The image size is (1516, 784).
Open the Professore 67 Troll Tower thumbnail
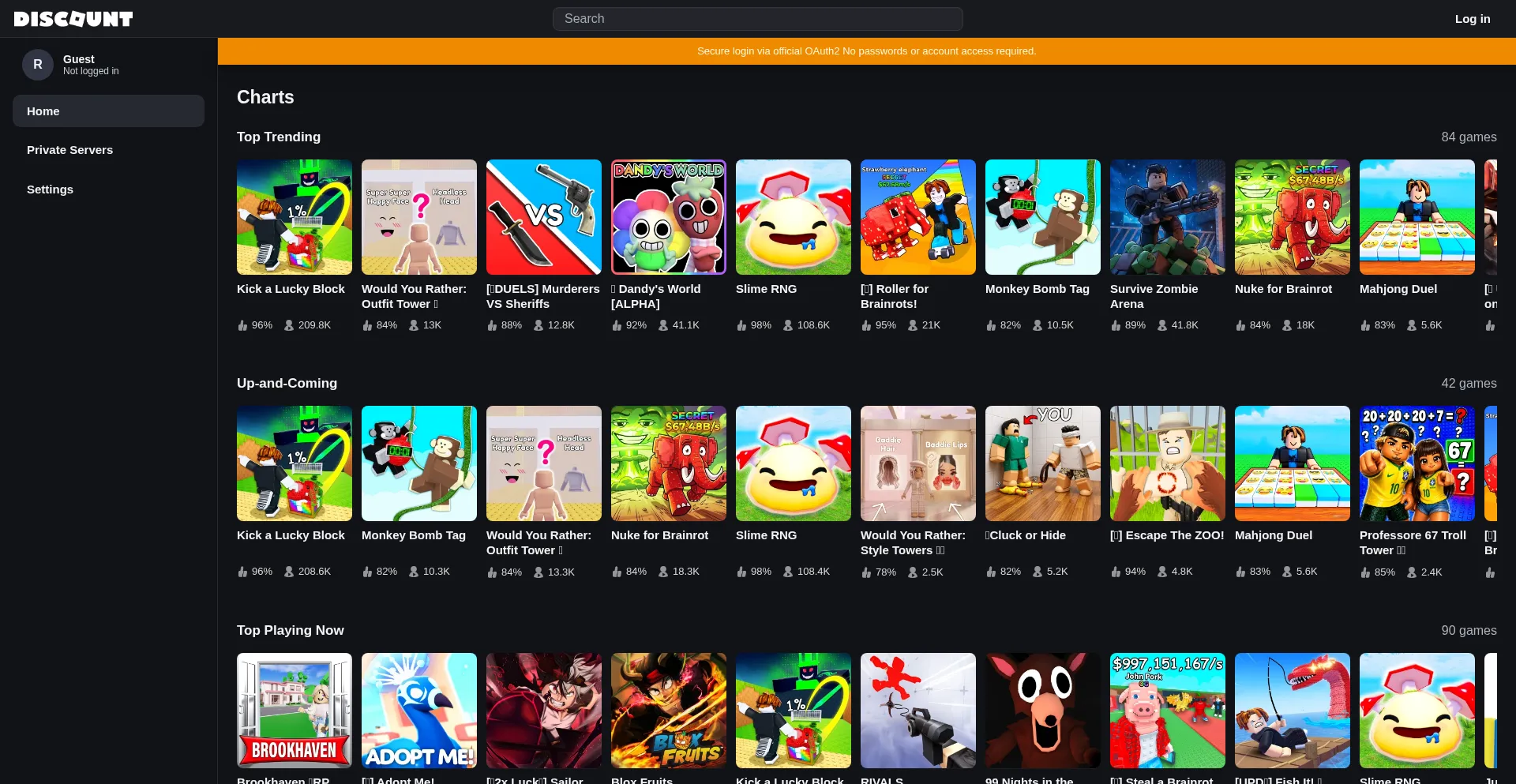click(1417, 463)
